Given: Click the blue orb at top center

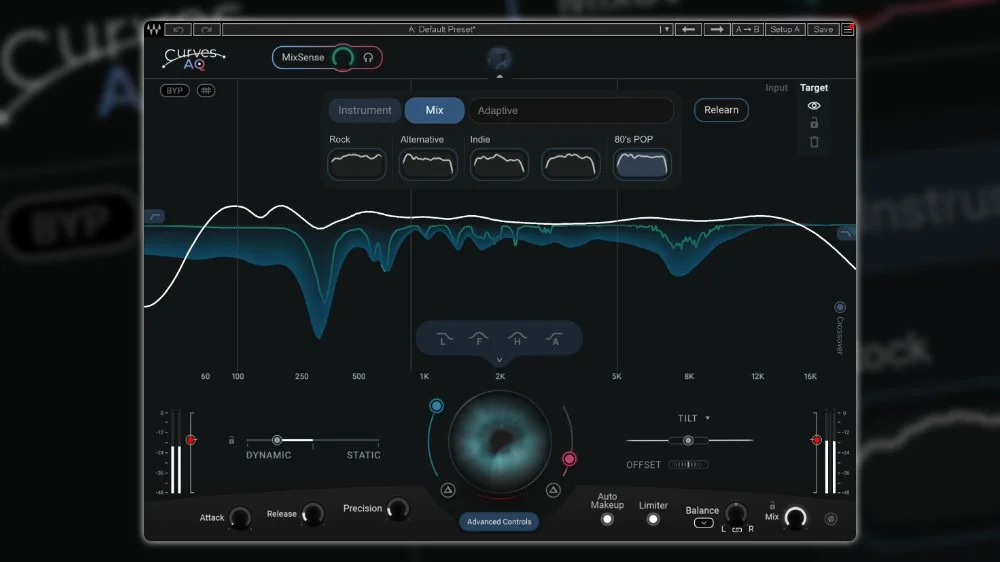Looking at the screenshot, I should [x=499, y=59].
